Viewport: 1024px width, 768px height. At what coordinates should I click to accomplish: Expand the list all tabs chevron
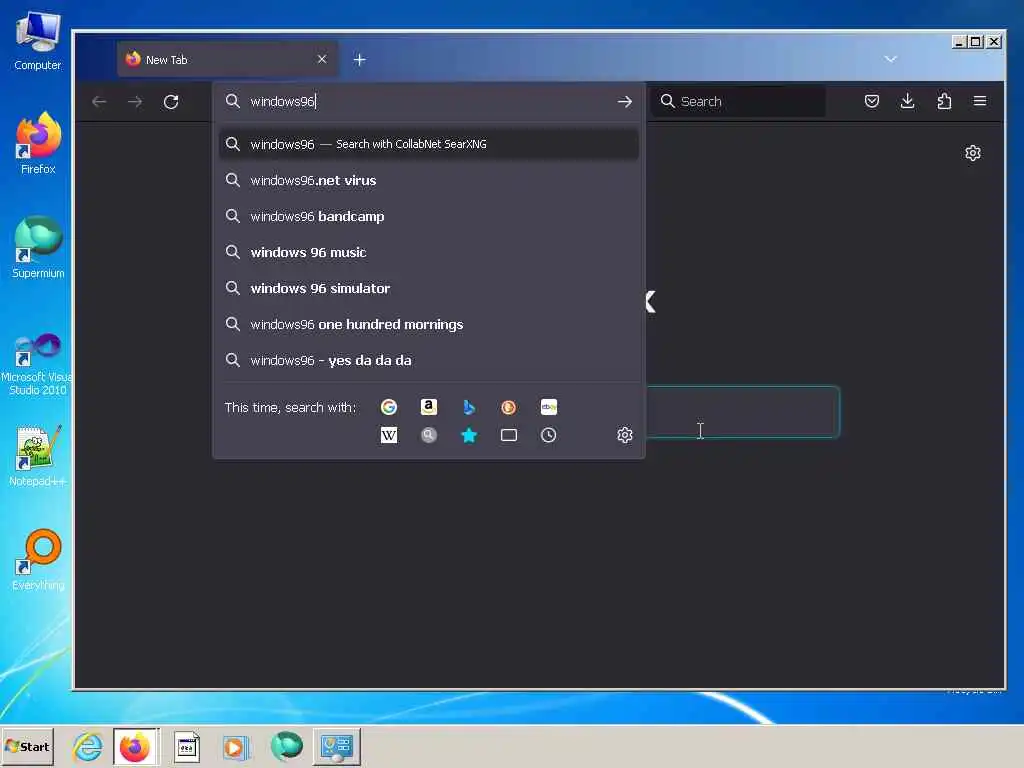tap(890, 59)
